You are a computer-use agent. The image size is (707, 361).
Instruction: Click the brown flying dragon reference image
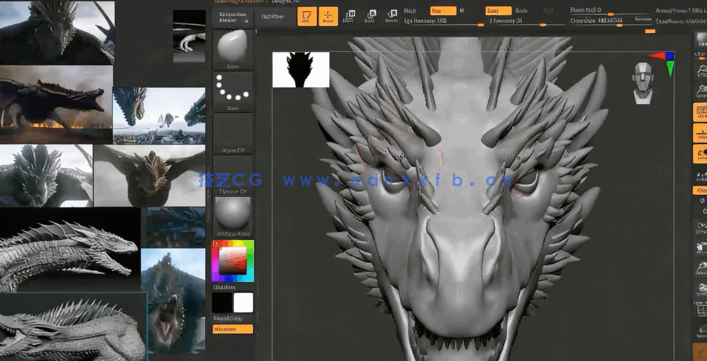150,176
